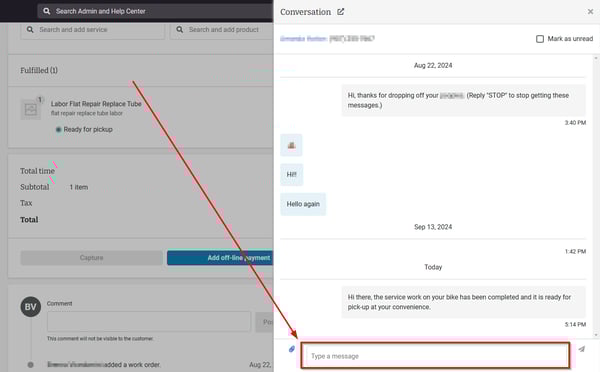Viewport: 600px width, 372px height.
Task: Check the Mark as unread checkbox
Action: pos(540,39)
